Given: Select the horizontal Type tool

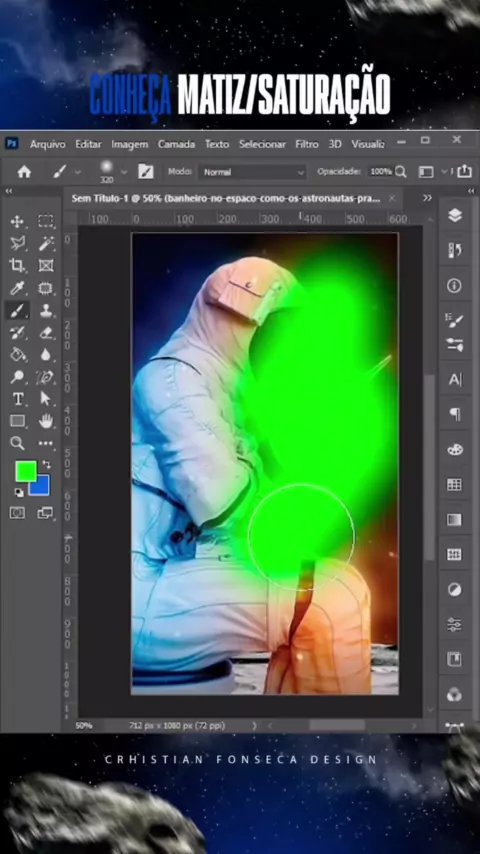Looking at the screenshot, I should [x=17, y=399].
